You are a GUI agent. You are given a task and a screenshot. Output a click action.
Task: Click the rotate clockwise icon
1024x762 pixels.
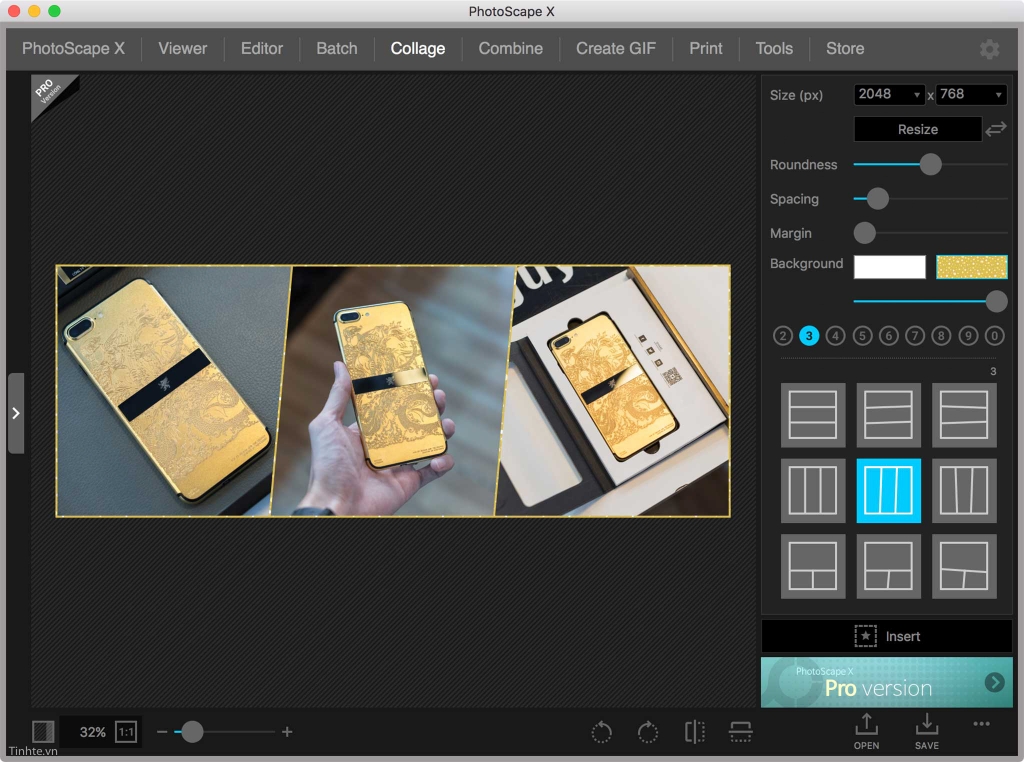click(648, 732)
